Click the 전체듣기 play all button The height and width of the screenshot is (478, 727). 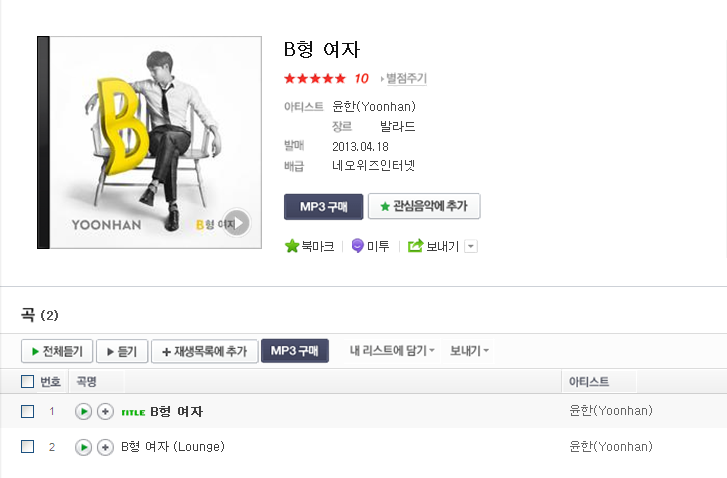click(x=57, y=351)
